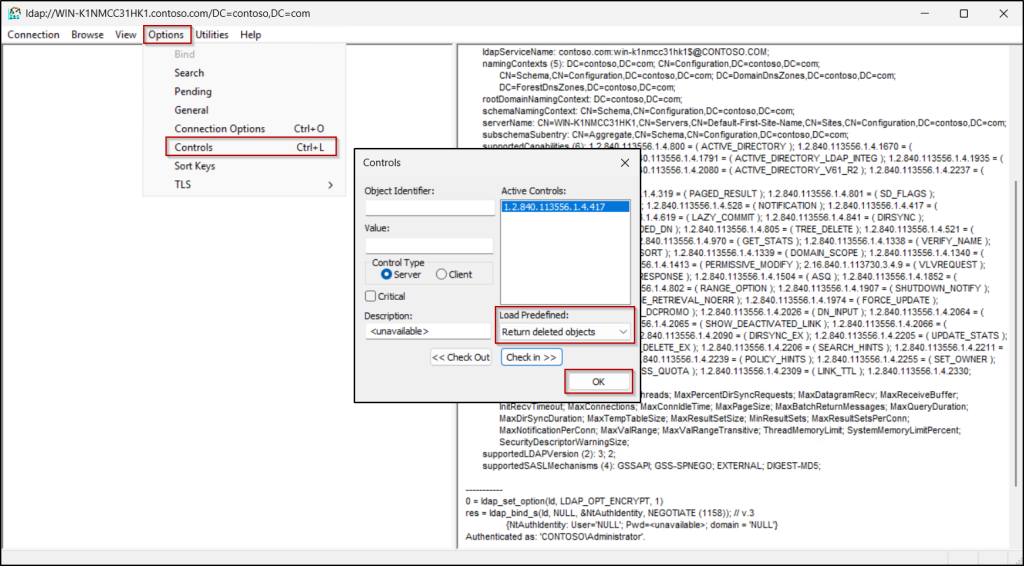1024x566 pixels.
Task: Open the Utilities menu
Action: point(212,35)
